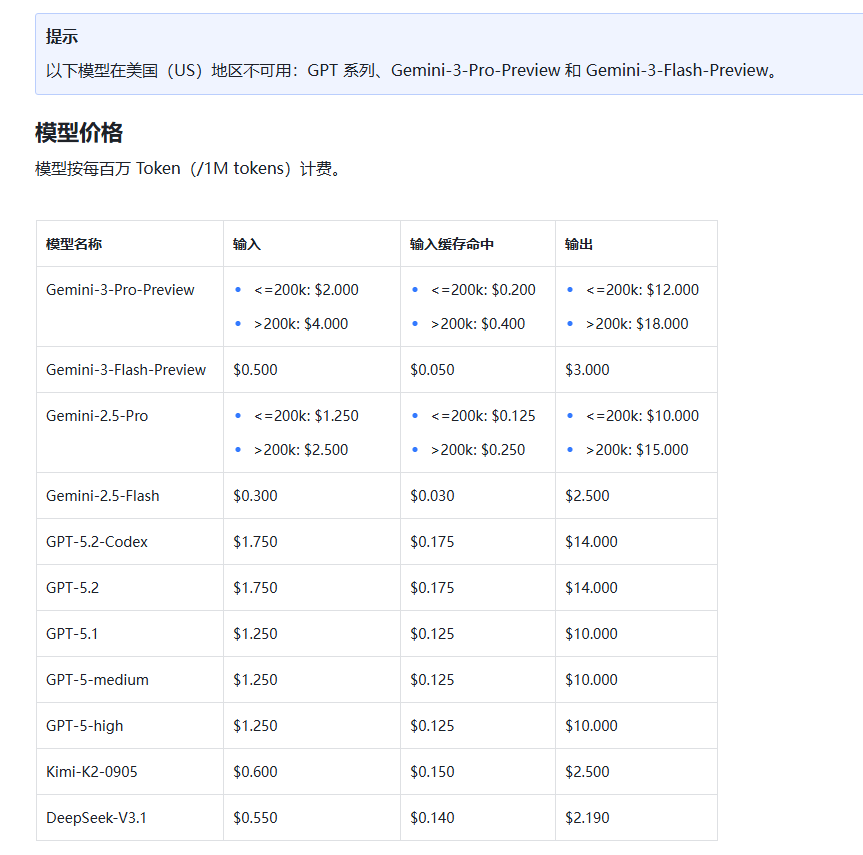
Task: Click the 模型价格 section heading
Action: tap(79, 133)
